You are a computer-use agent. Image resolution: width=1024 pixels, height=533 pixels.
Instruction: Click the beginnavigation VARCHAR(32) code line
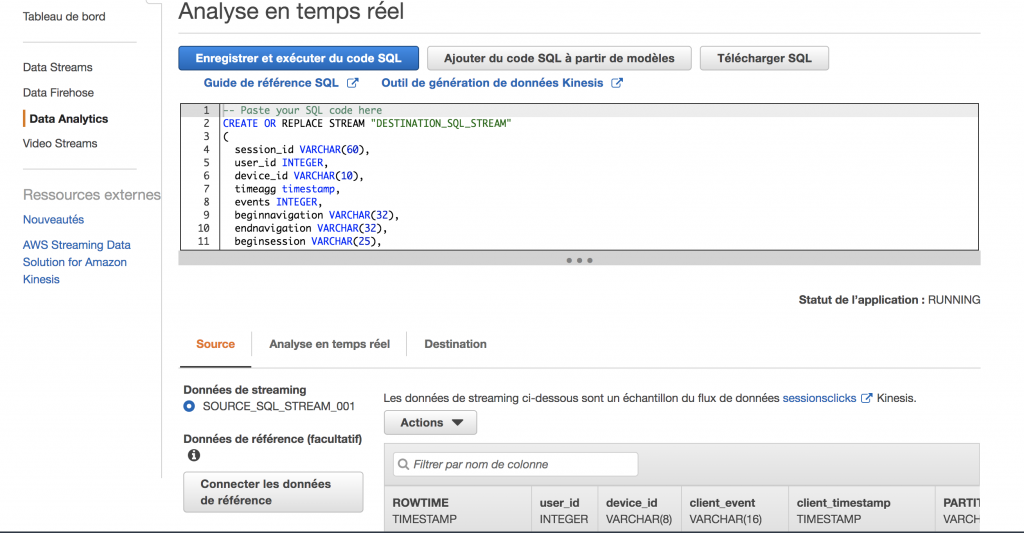click(x=317, y=215)
